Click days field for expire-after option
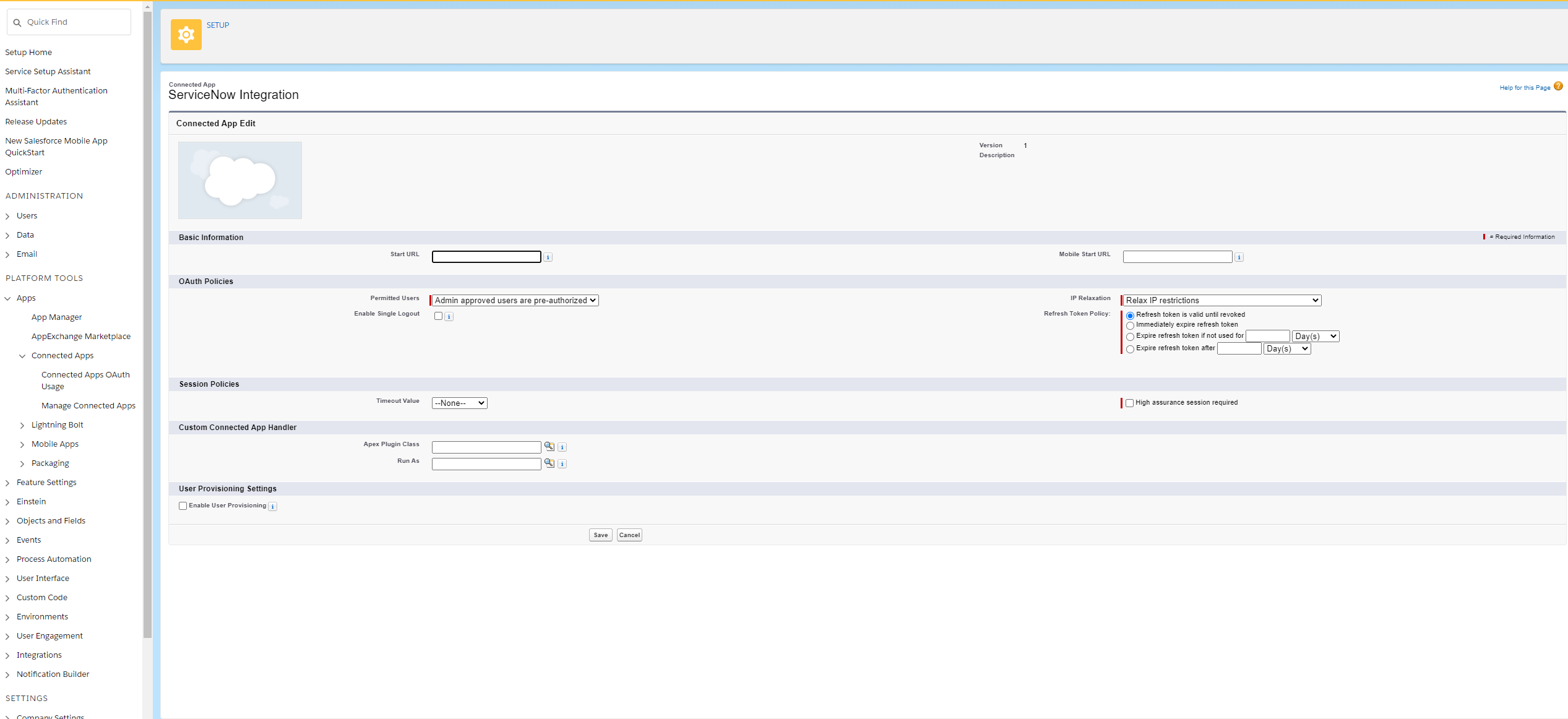Image resolution: width=1568 pixels, height=719 pixels. (x=1239, y=349)
